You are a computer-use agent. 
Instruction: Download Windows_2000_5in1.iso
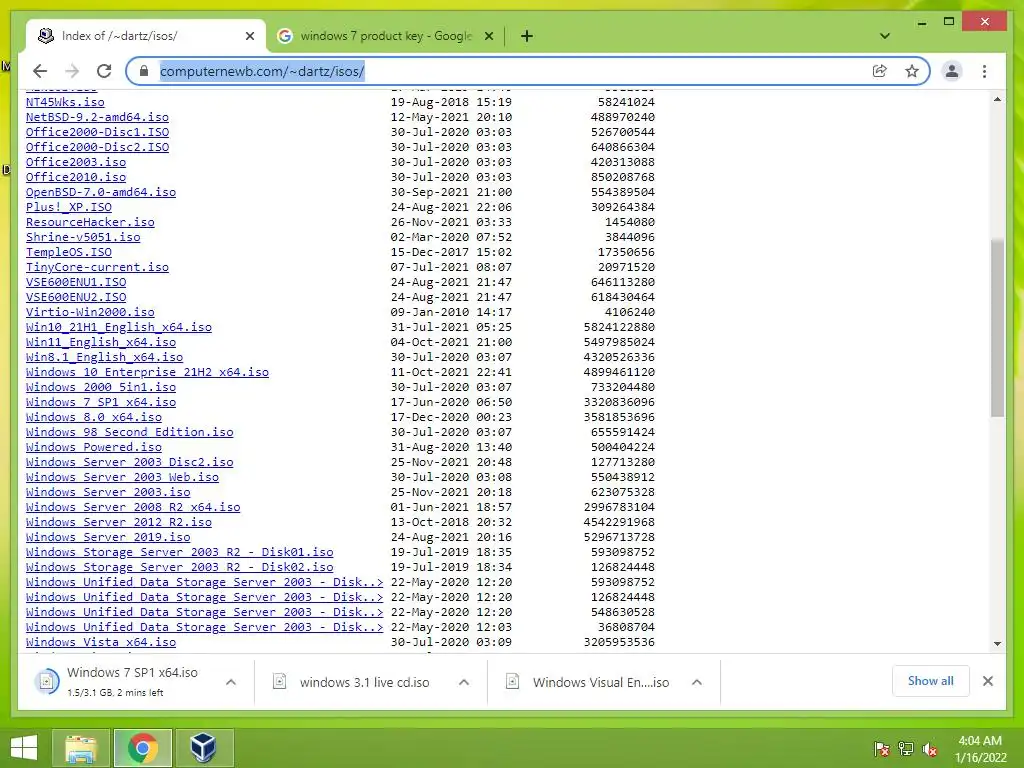tap(101, 387)
